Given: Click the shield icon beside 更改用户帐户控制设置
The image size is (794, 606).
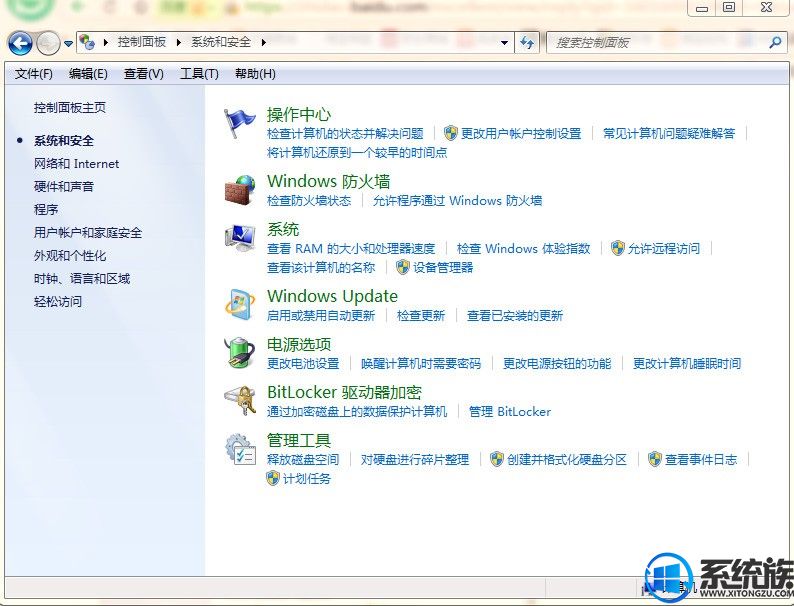Looking at the screenshot, I should coord(450,133).
